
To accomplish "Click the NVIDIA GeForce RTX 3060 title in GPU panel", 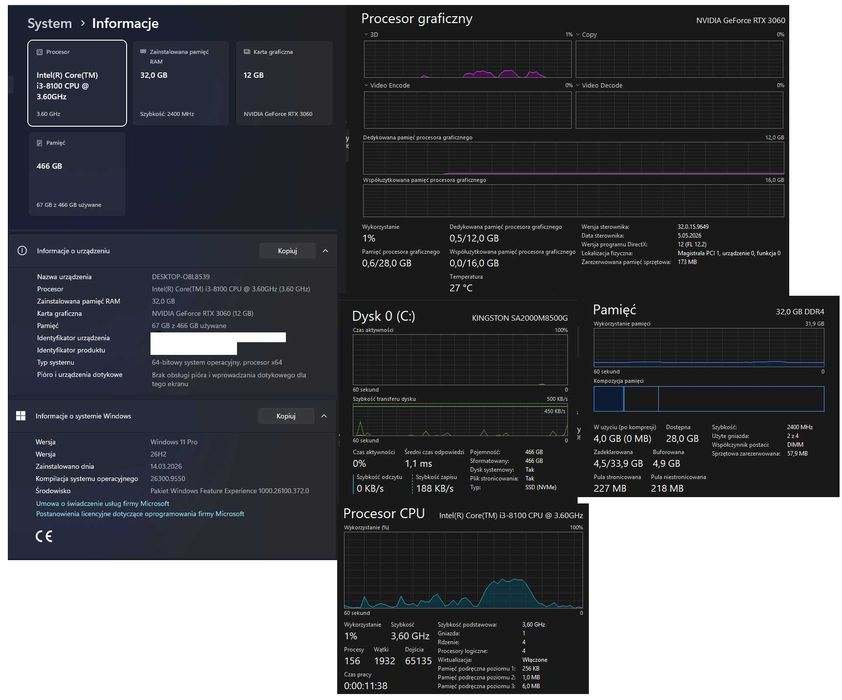I will point(741,20).
